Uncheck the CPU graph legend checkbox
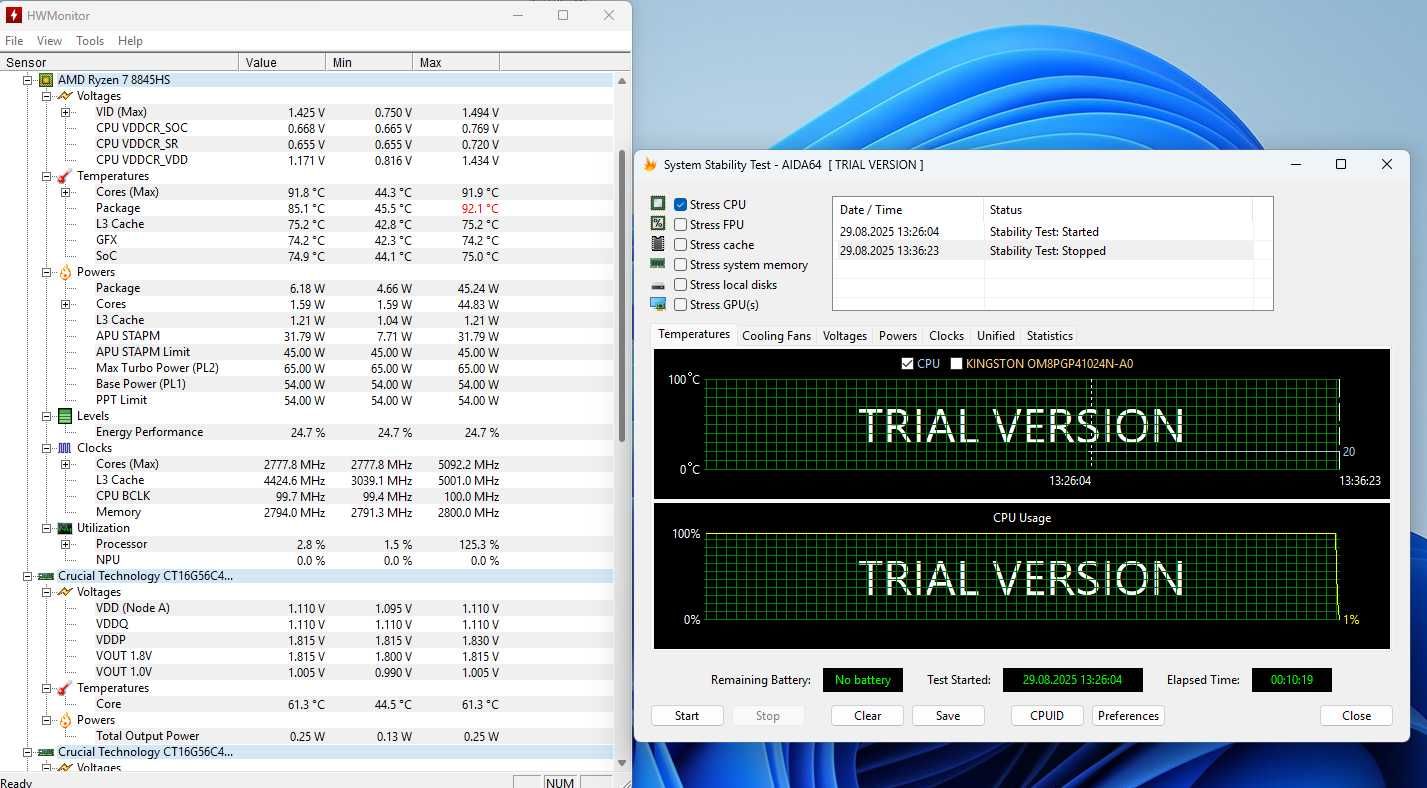 coord(908,363)
